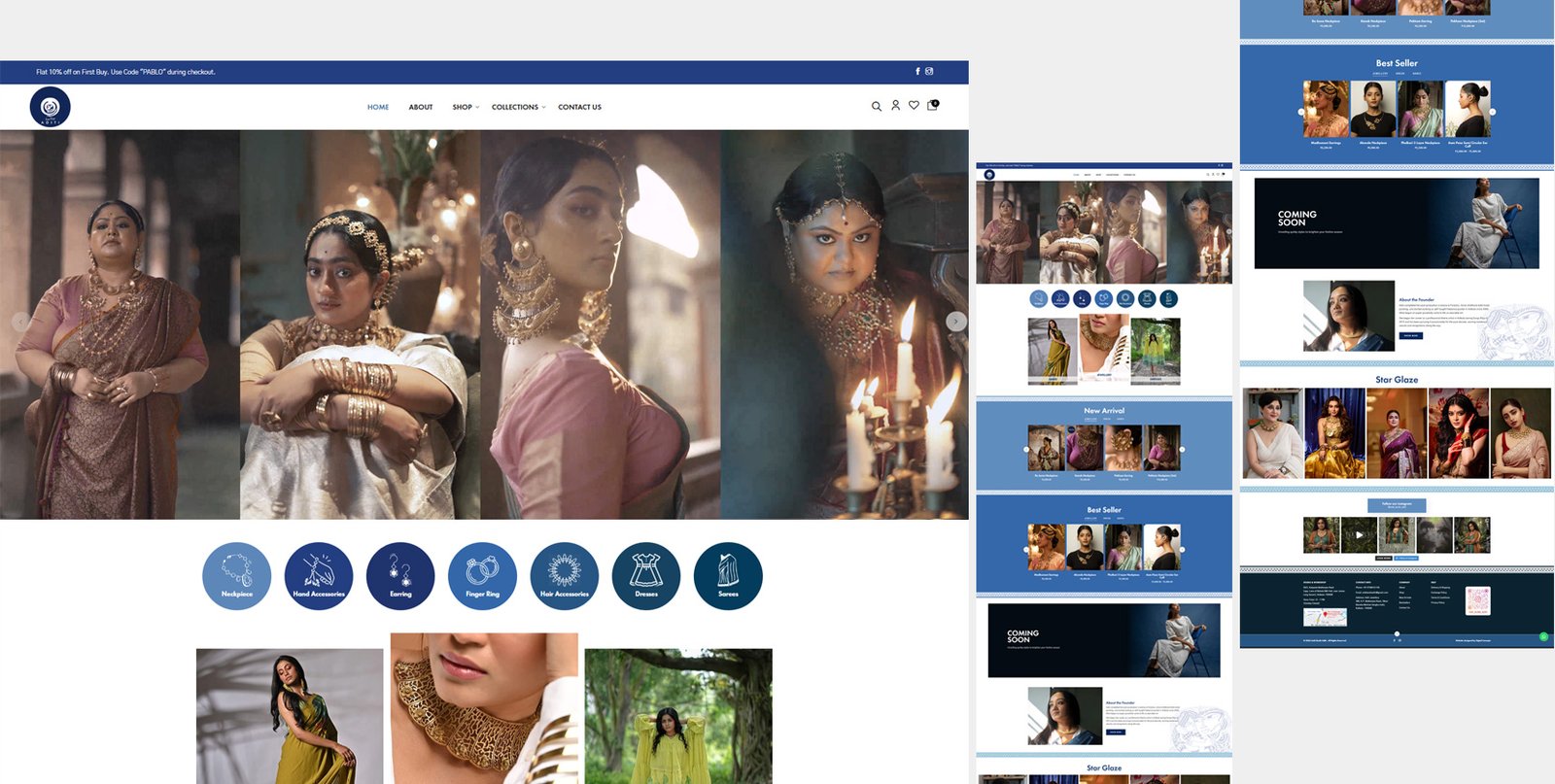Open the About menu item
The width and height of the screenshot is (1555, 784).
[x=420, y=107]
